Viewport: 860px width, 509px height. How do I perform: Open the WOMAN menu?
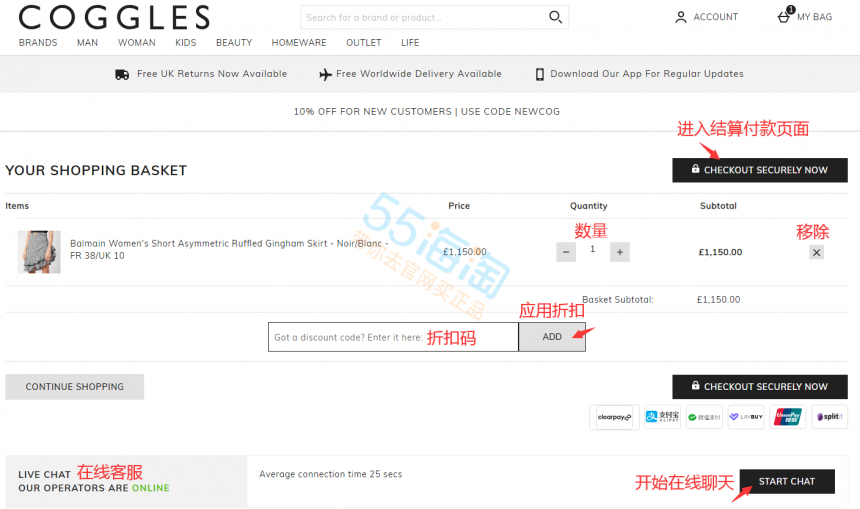[137, 43]
